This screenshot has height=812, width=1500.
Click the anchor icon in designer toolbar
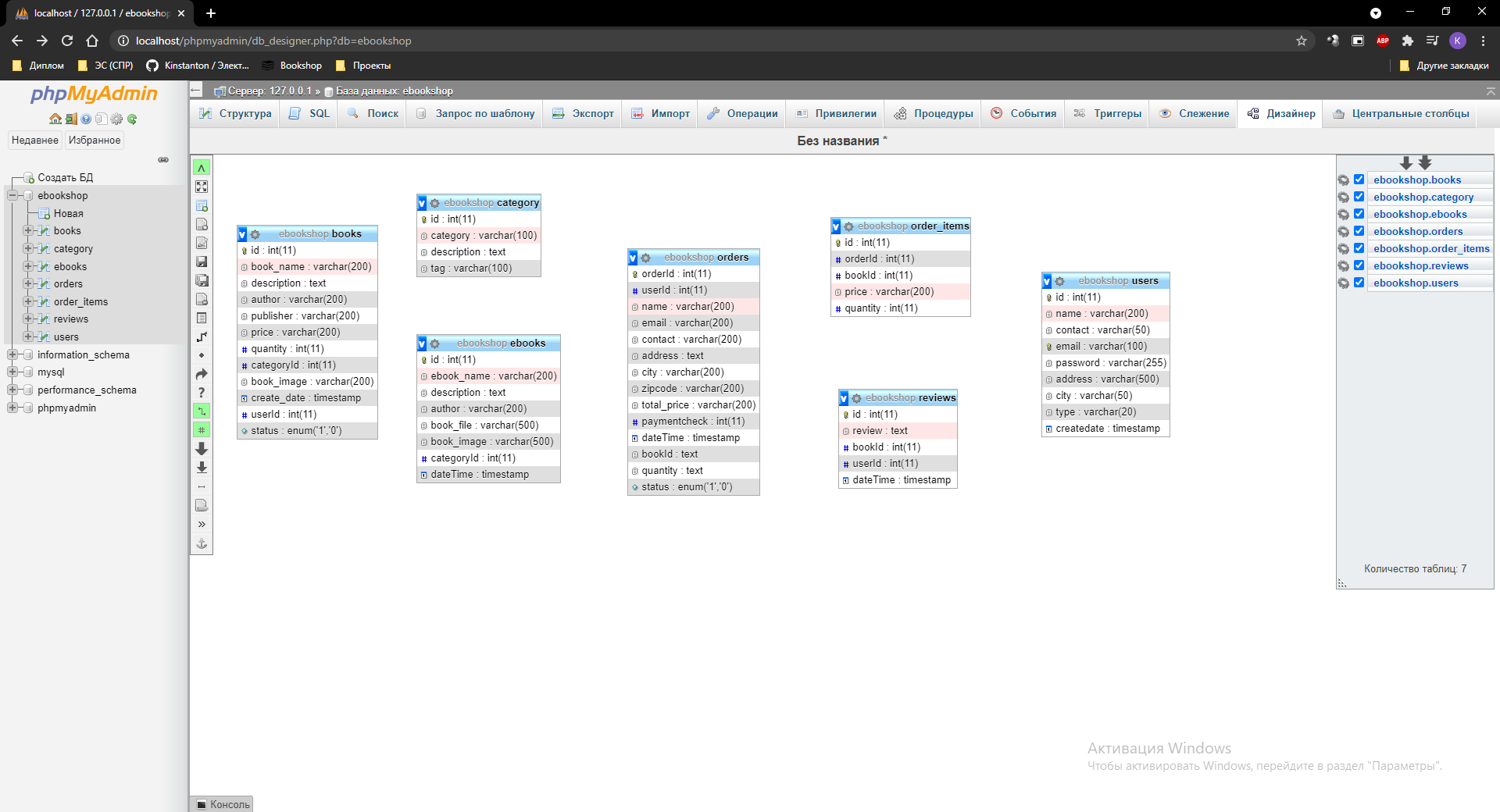[x=202, y=543]
